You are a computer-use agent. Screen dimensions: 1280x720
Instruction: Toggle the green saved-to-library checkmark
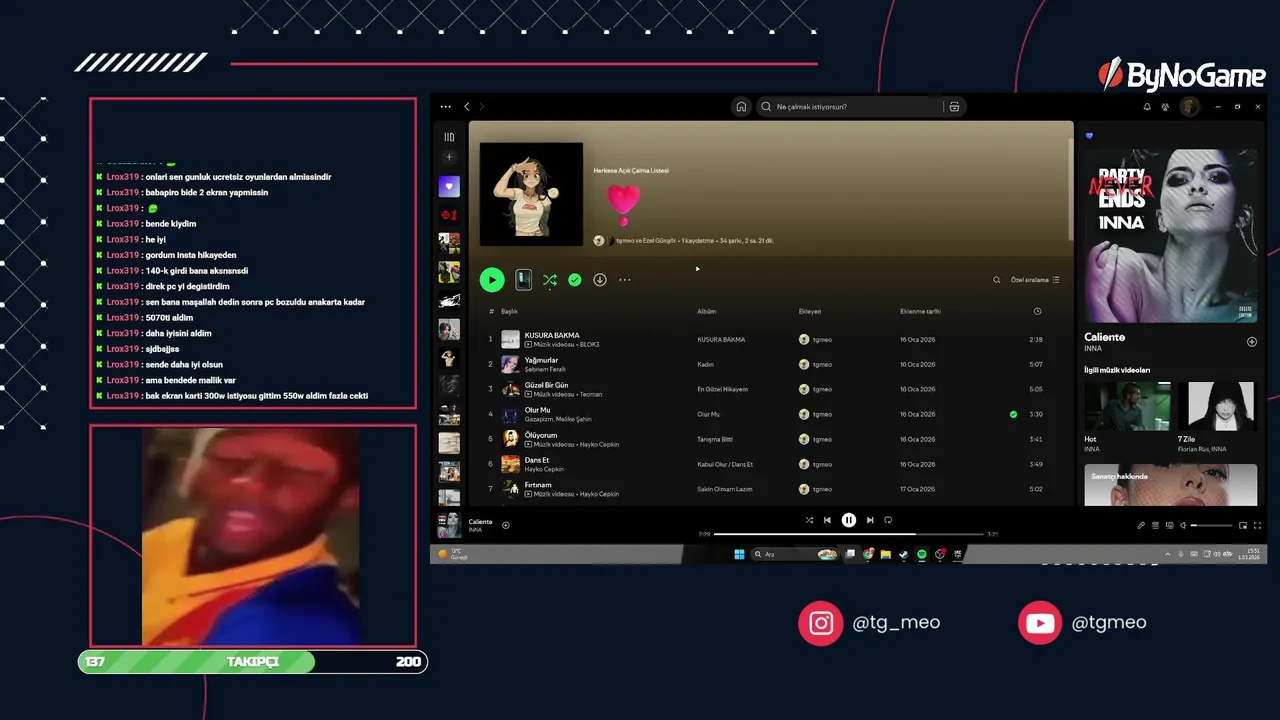click(x=575, y=280)
